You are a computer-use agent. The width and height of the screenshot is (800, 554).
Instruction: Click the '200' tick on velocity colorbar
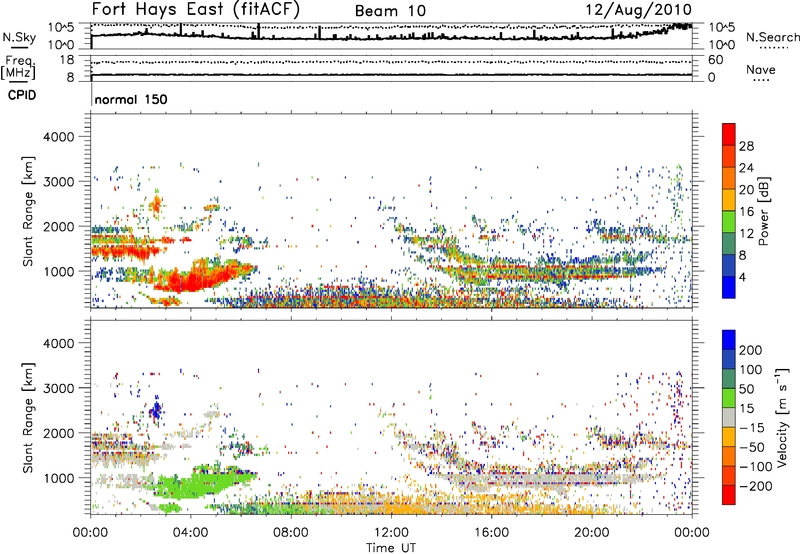(x=751, y=350)
